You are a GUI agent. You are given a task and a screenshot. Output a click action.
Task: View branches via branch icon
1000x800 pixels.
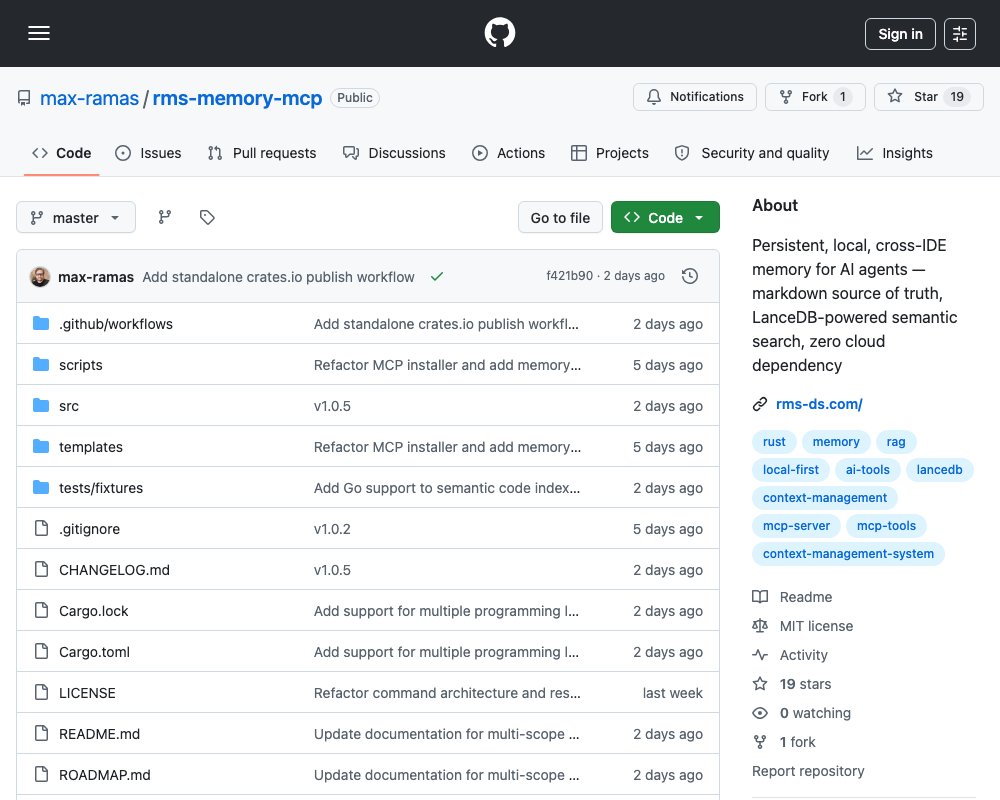[x=165, y=218]
